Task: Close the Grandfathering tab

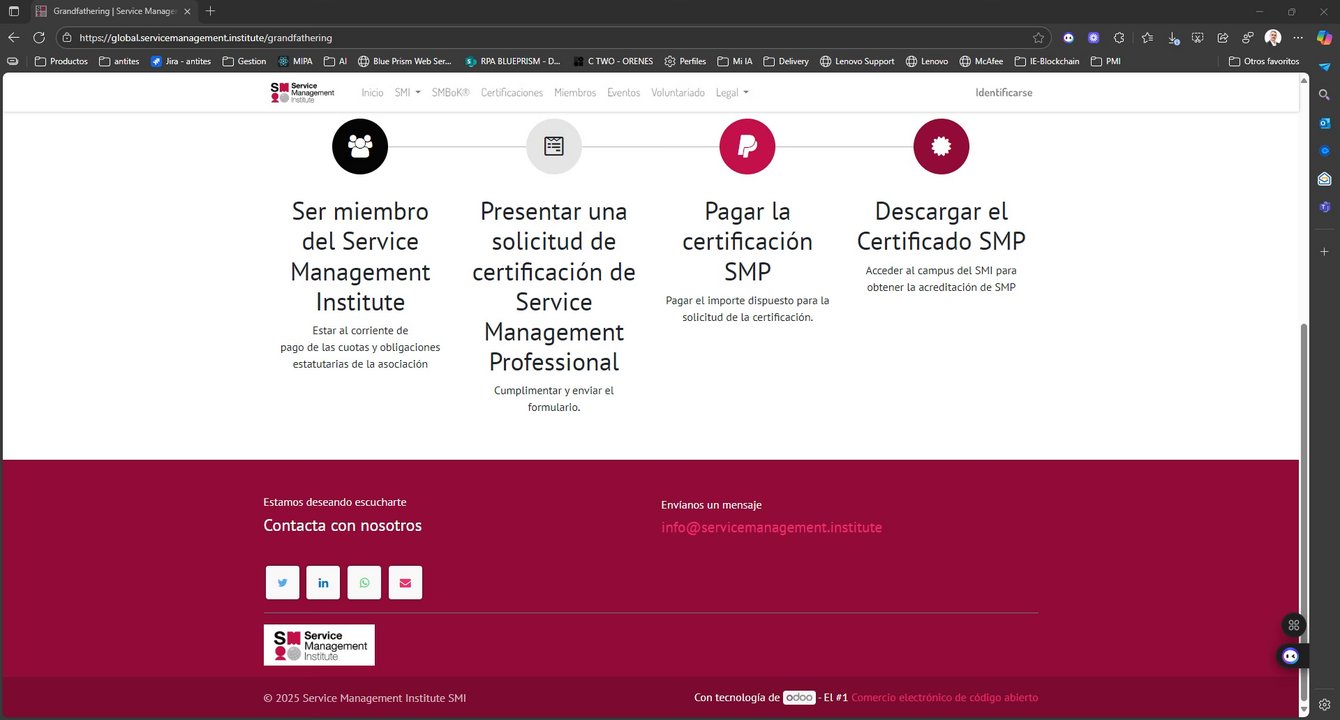Action: click(188, 11)
